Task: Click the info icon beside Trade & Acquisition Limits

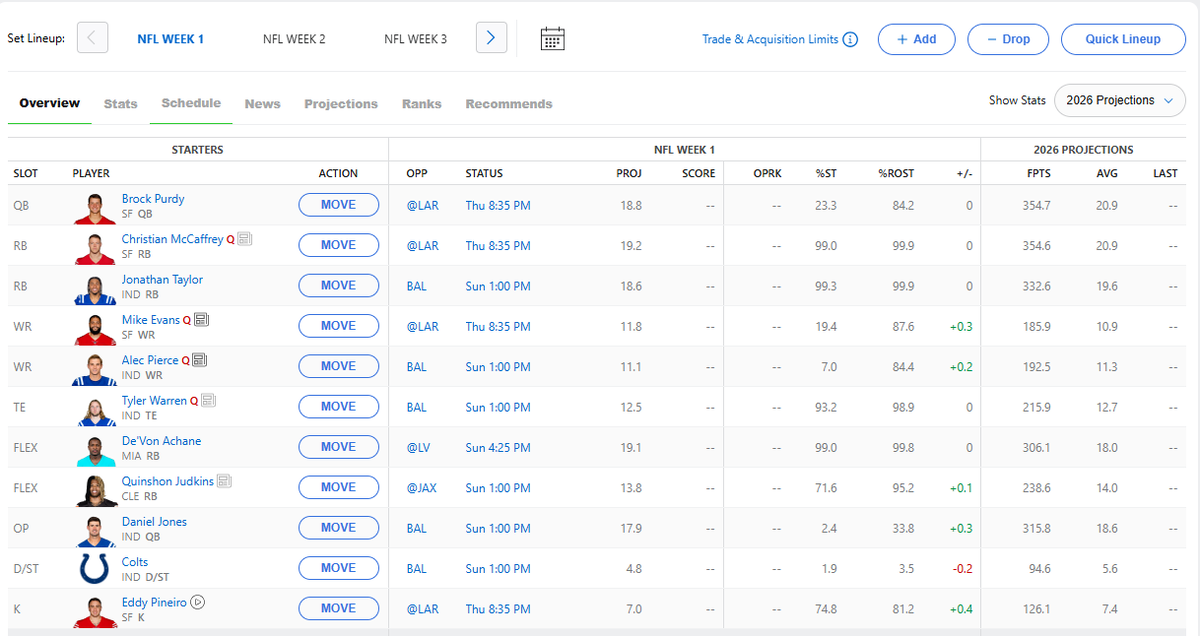Action: (x=850, y=40)
